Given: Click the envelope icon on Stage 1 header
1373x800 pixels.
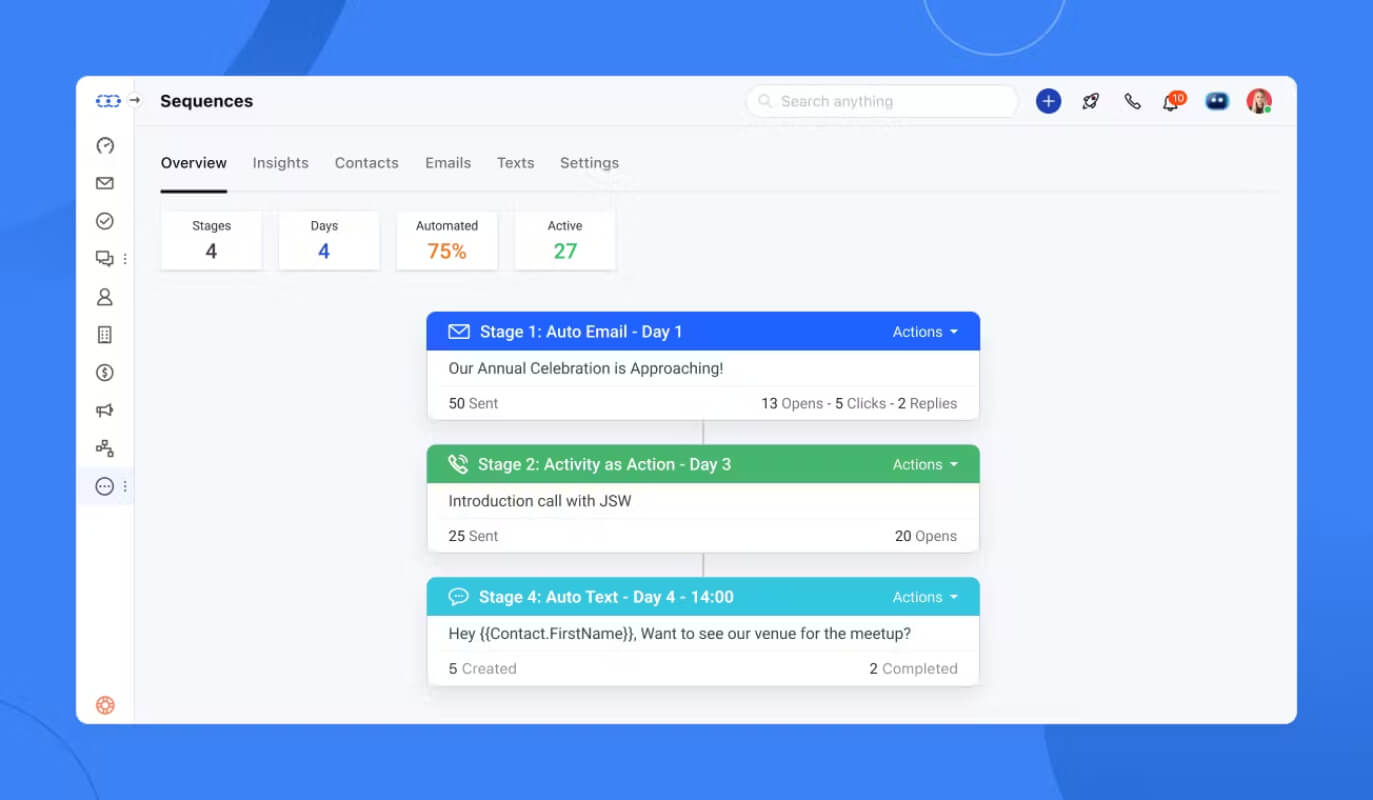Looking at the screenshot, I should click(x=459, y=332).
